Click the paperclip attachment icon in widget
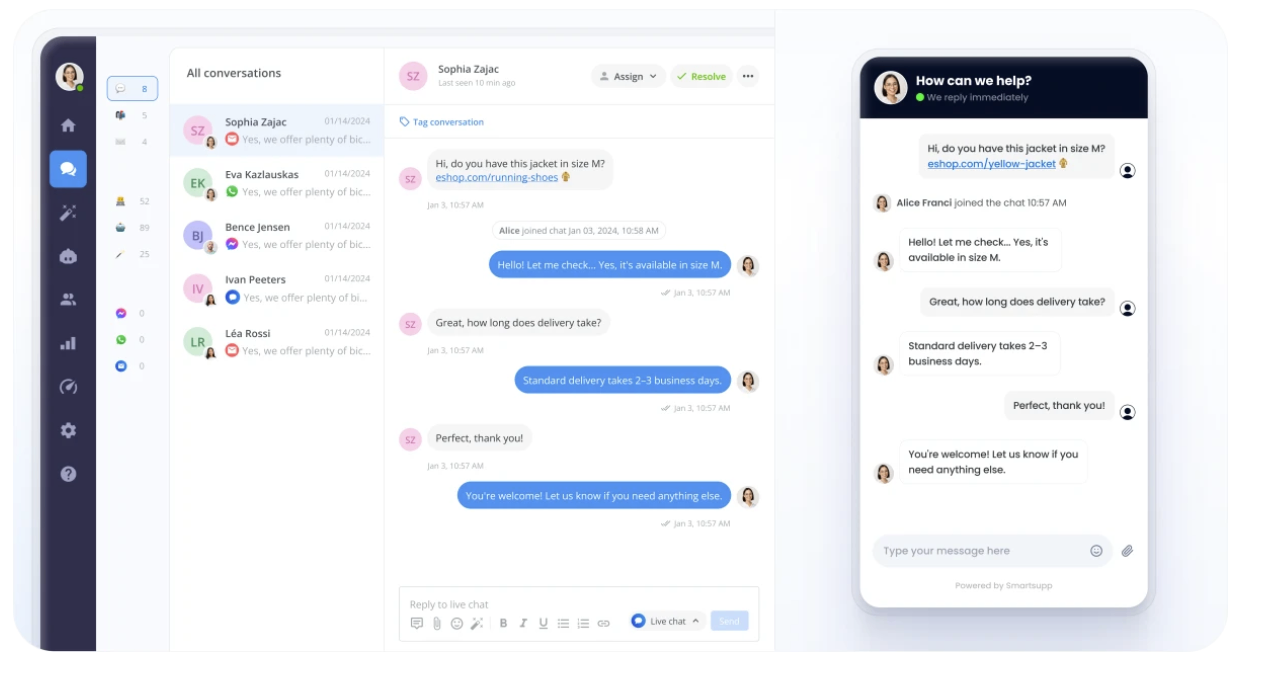1265x686 pixels. (1127, 551)
